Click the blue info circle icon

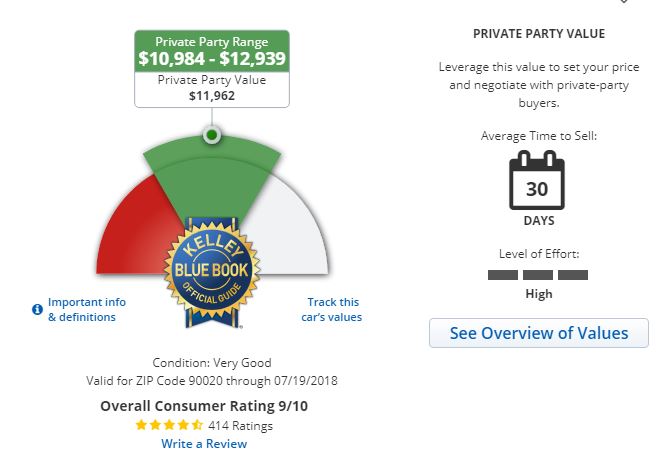38,310
